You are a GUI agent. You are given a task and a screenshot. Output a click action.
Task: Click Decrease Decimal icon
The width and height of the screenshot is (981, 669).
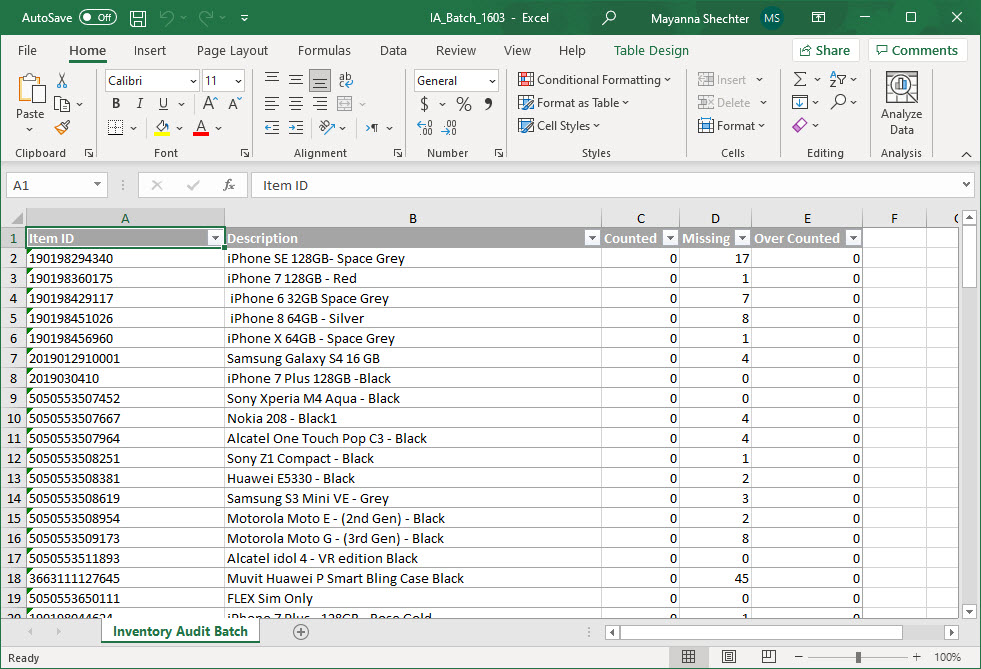point(449,128)
